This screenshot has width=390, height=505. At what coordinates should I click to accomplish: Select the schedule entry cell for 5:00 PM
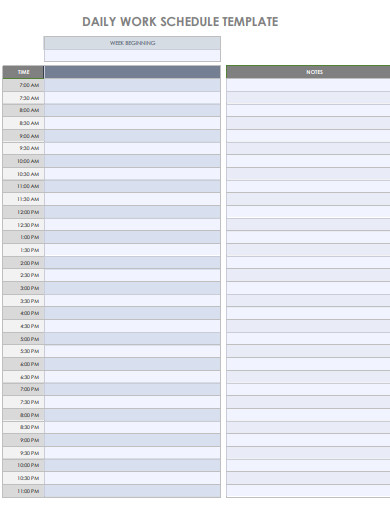(132, 339)
